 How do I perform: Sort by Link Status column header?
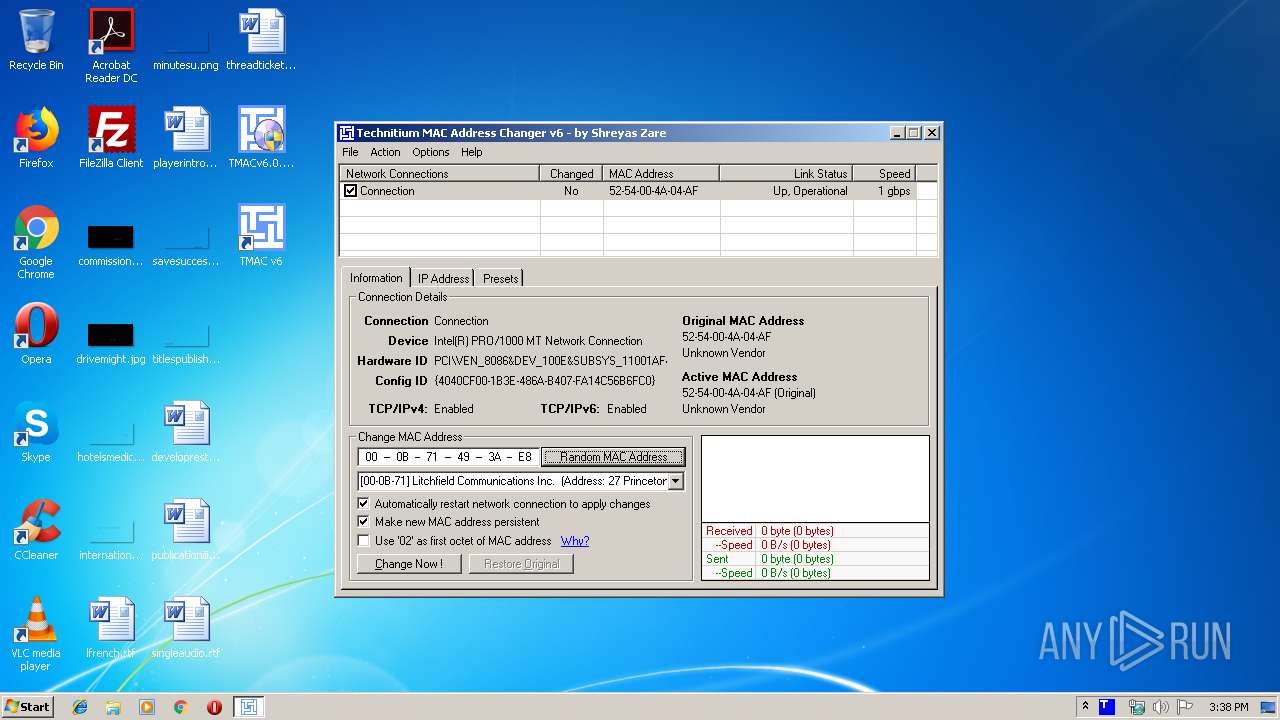click(786, 174)
